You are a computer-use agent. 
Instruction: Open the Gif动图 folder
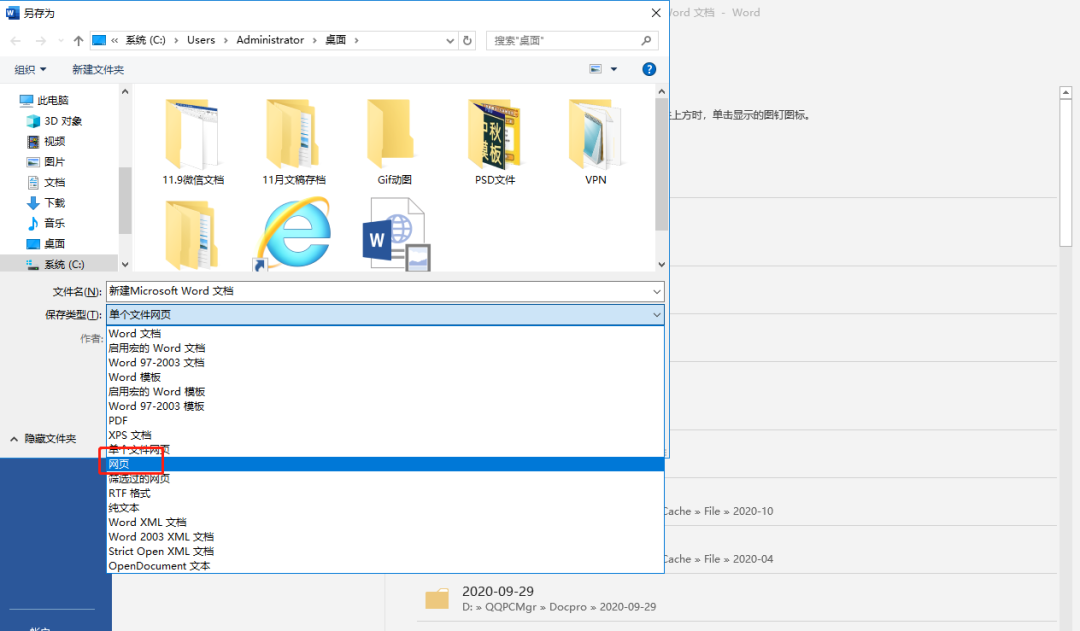(x=394, y=135)
